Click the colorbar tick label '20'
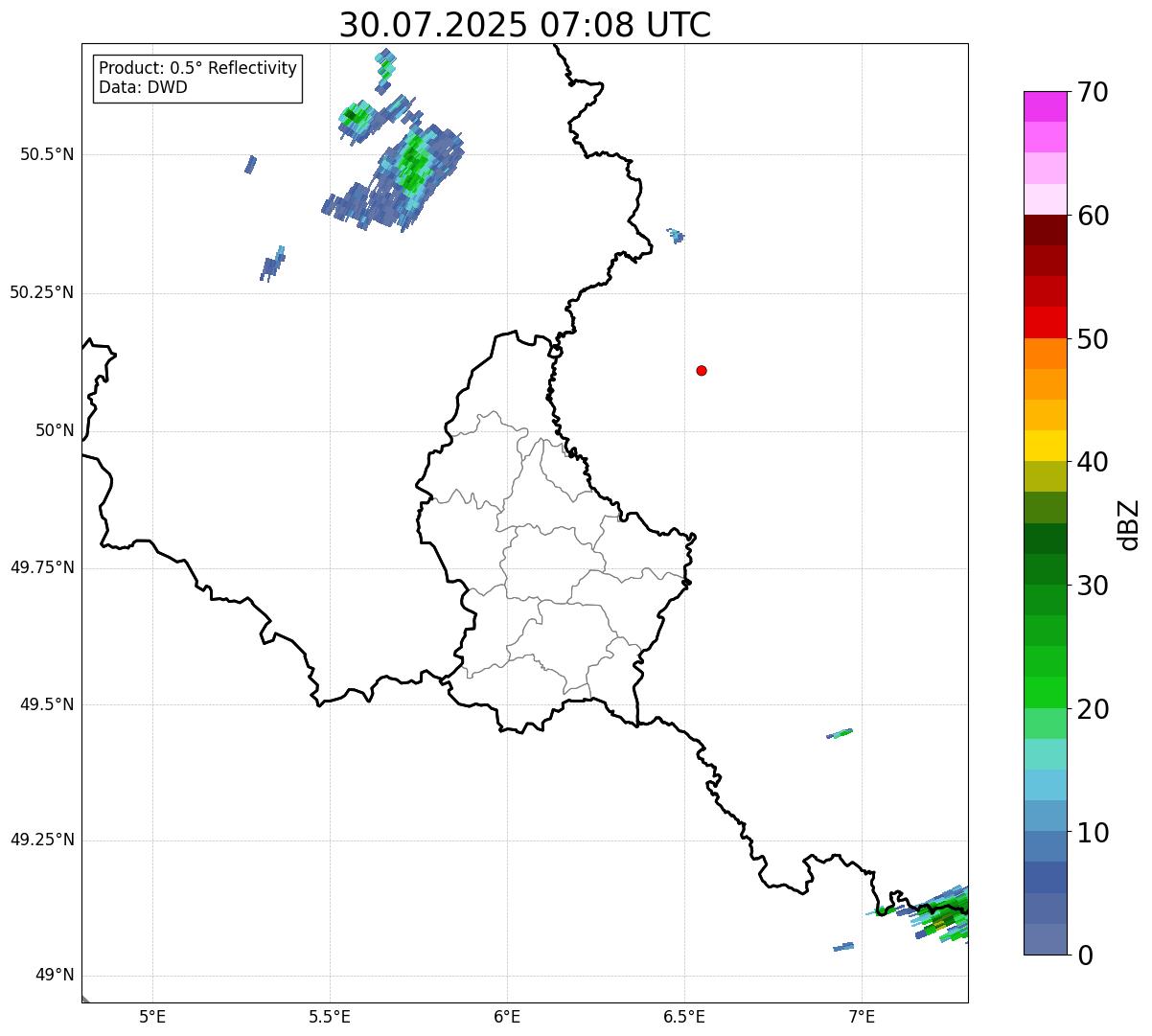The width and height of the screenshot is (1152, 1036). point(1093,709)
